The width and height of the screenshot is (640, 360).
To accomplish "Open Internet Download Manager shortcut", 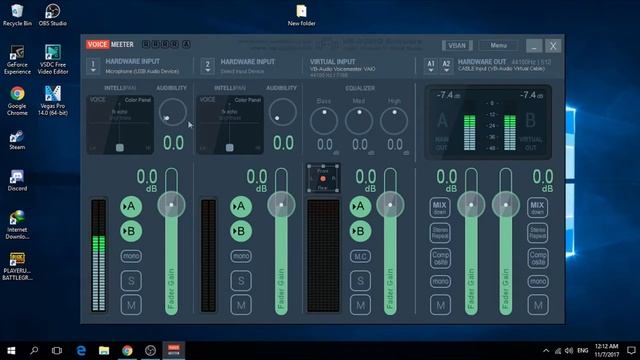I will [x=17, y=224].
